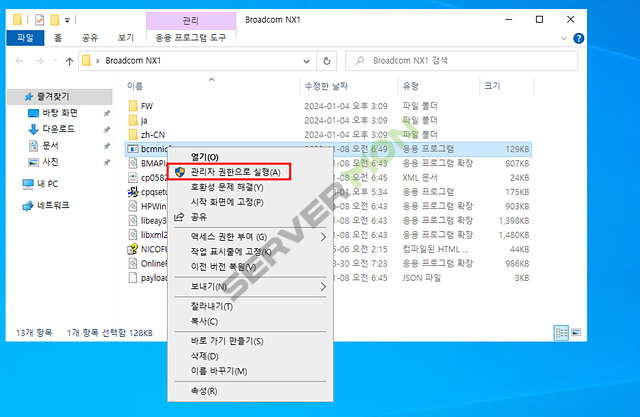Open 속성(R) properties entry
The image size is (640, 417).
pos(204,391)
